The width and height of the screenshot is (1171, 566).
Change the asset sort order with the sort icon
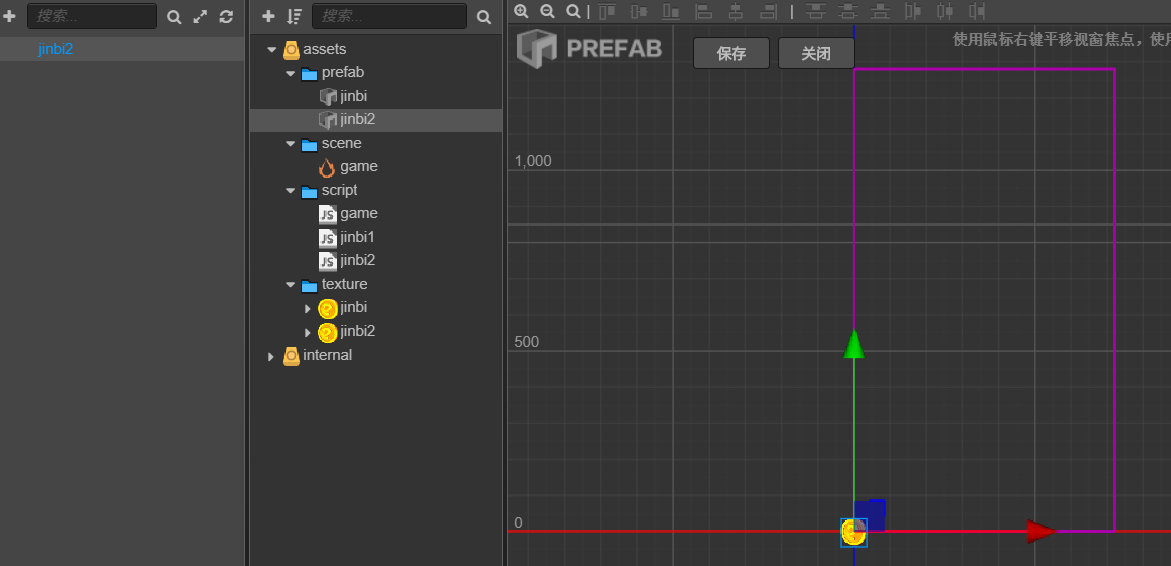(x=294, y=16)
